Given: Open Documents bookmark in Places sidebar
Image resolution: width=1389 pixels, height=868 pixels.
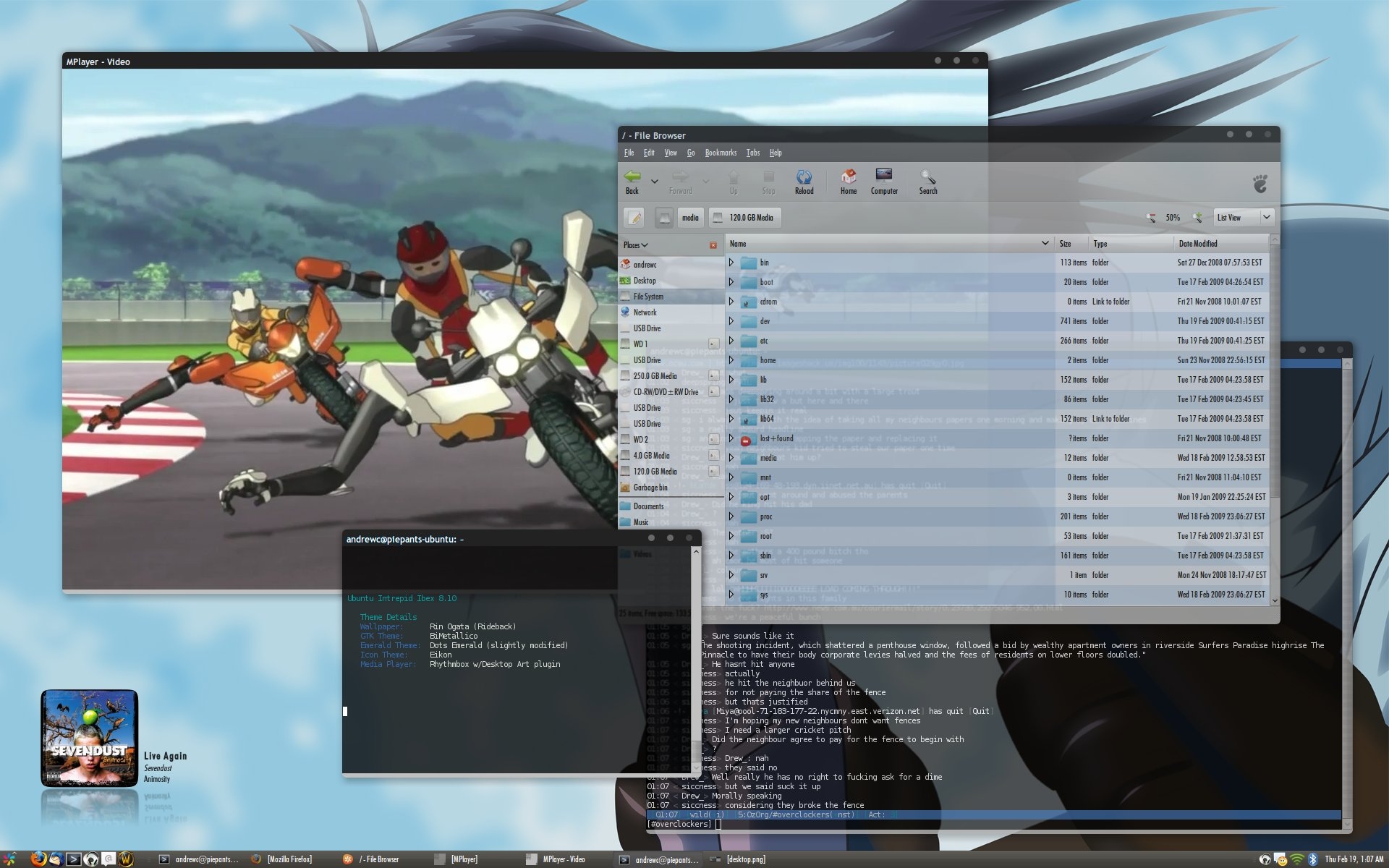Looking at the screenshot, I should (671, 506).
